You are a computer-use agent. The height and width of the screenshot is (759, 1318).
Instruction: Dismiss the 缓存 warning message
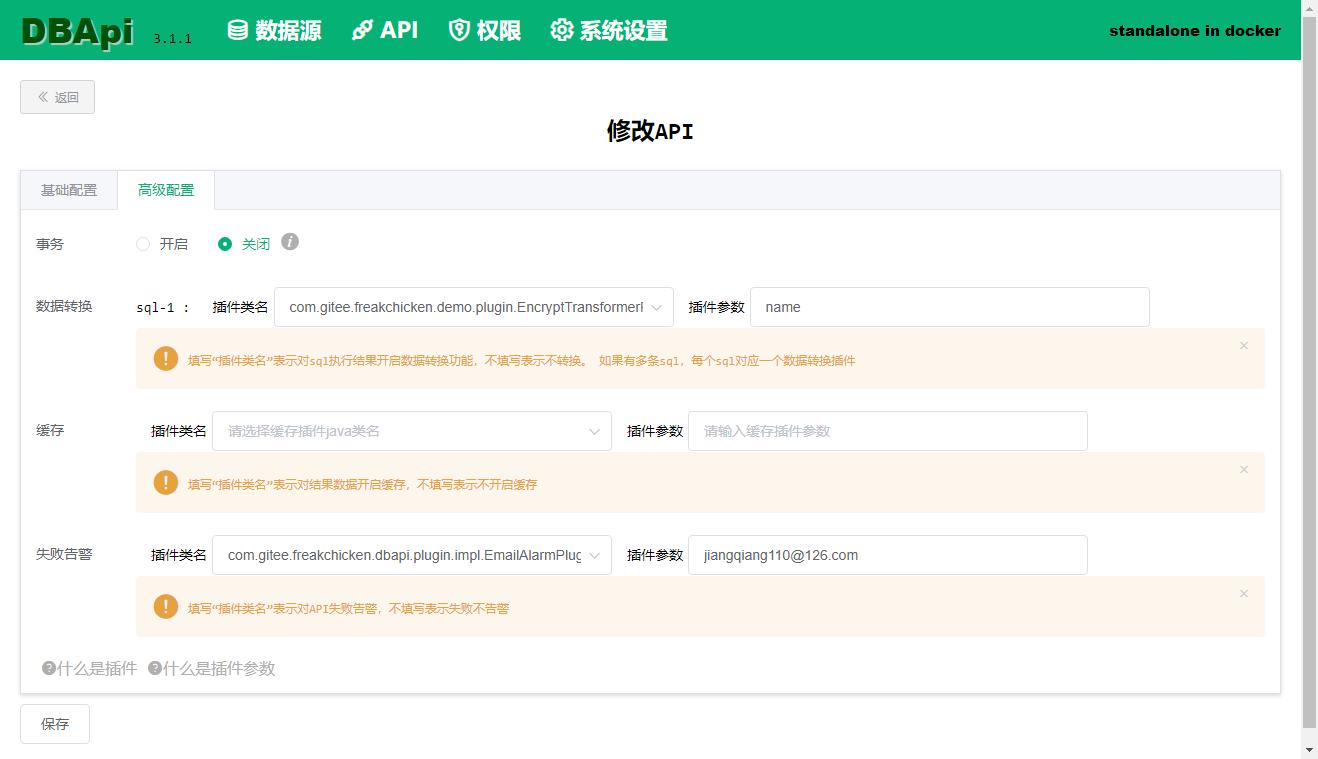point(1243,469)
